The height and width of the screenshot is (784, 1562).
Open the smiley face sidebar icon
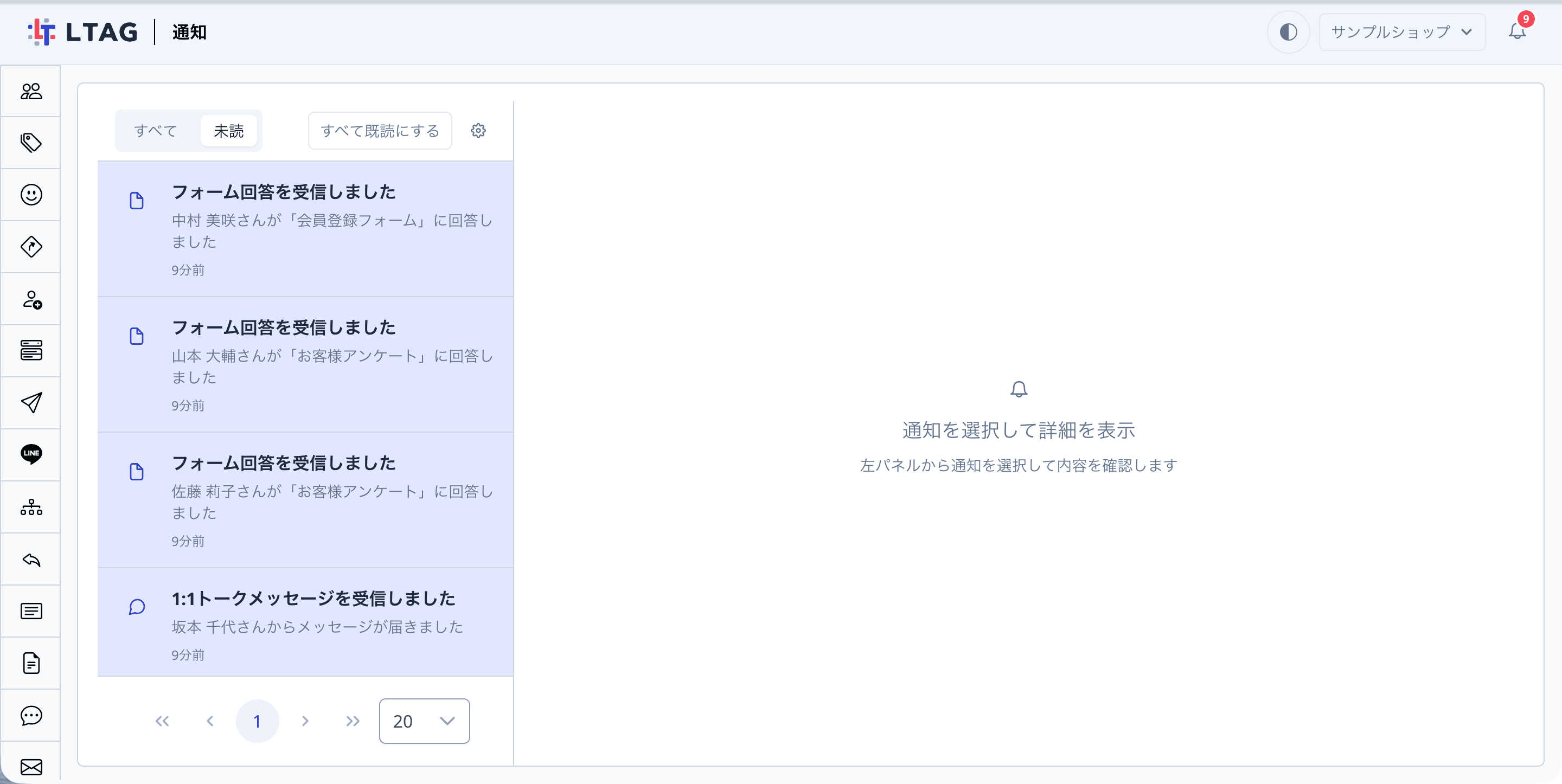pyautogui.click(x=31, y=195)
